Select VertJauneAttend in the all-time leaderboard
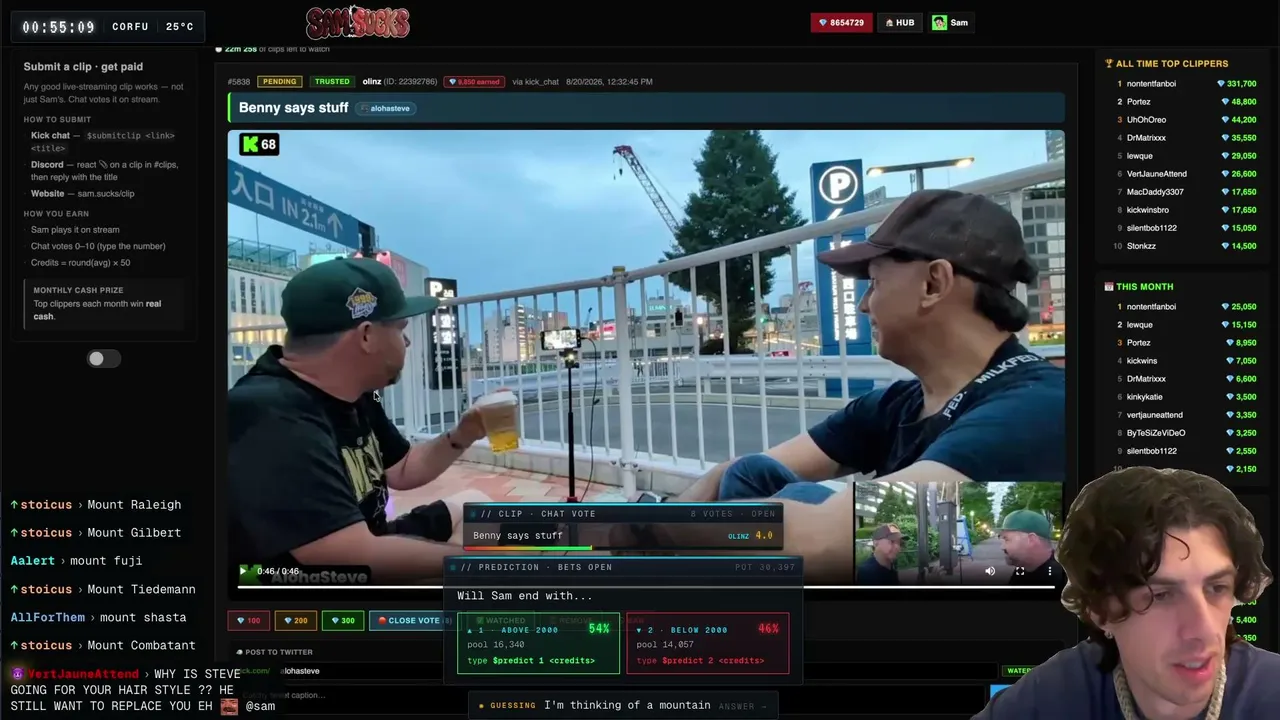 click(1157, 174)
